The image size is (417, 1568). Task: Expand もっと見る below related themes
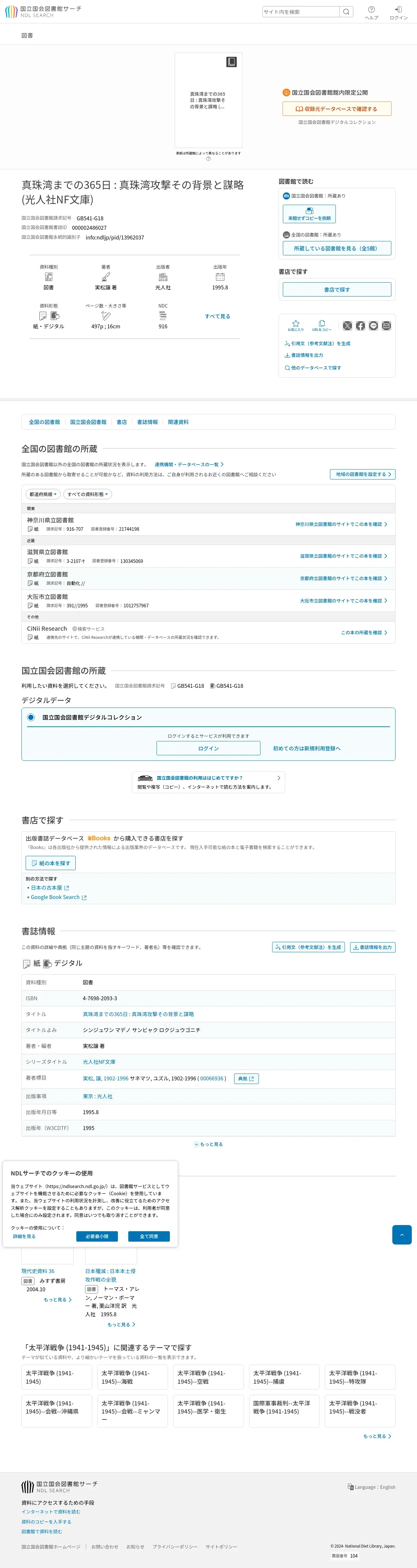[x=377, y=1436]
